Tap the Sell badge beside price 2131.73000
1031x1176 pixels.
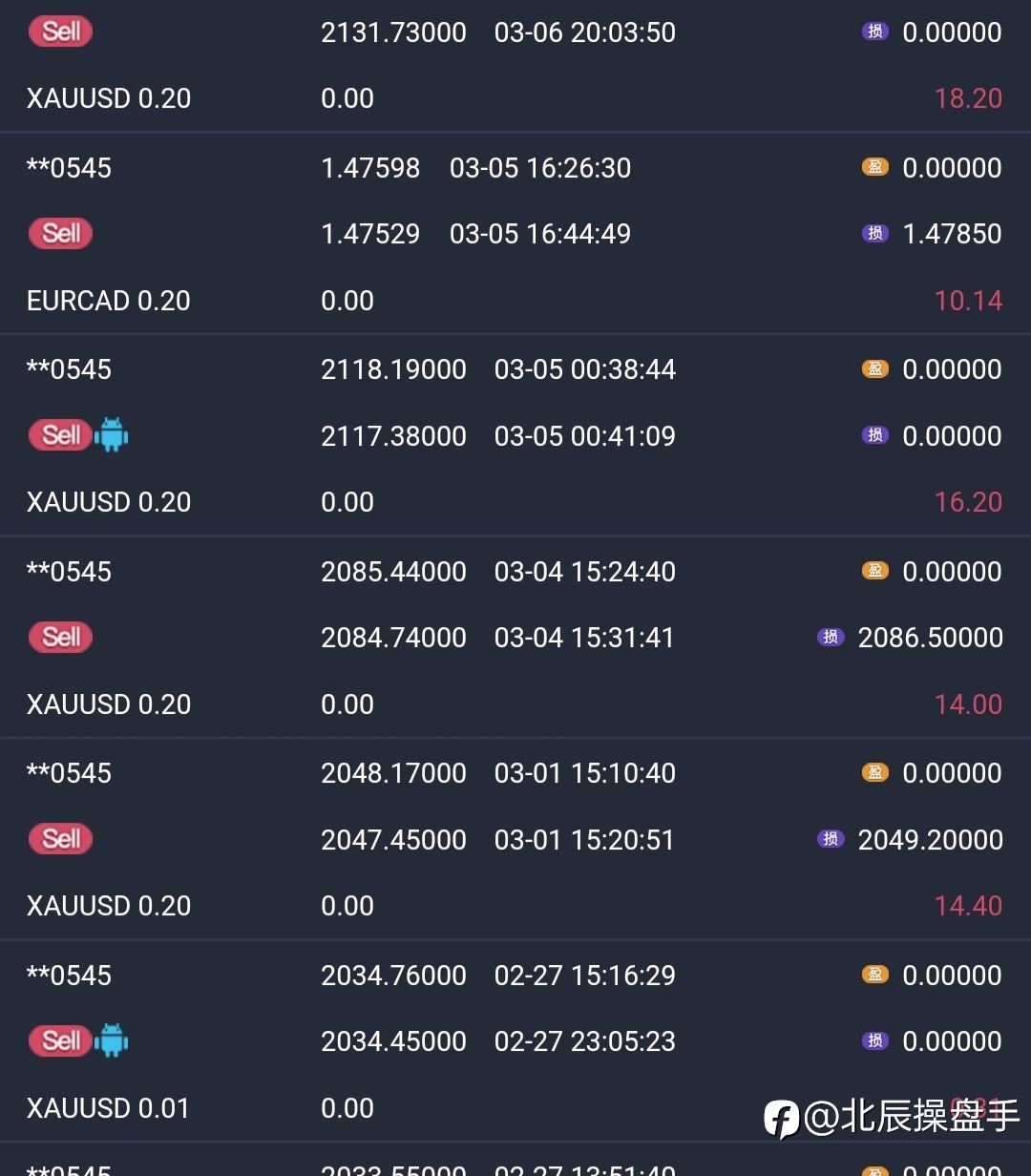click(61, 31)
